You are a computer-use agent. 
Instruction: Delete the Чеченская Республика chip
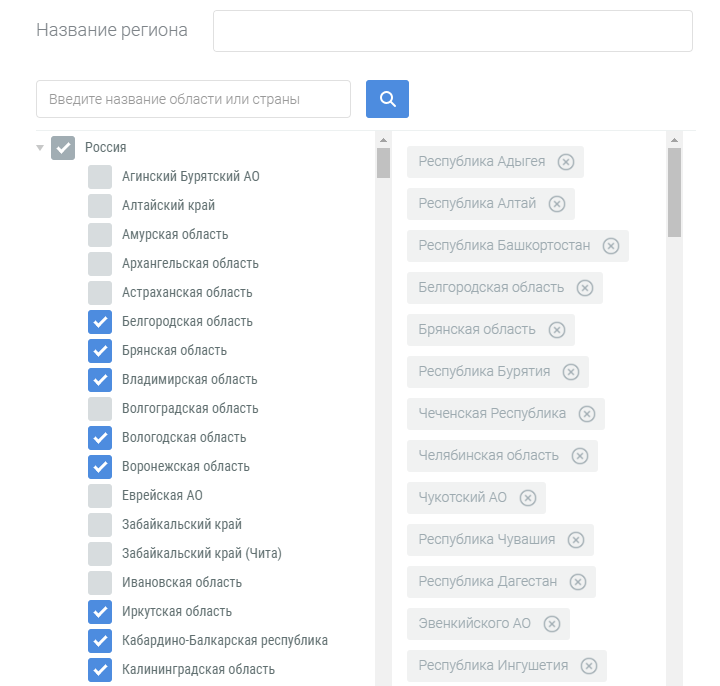click(x=586, y=414)
